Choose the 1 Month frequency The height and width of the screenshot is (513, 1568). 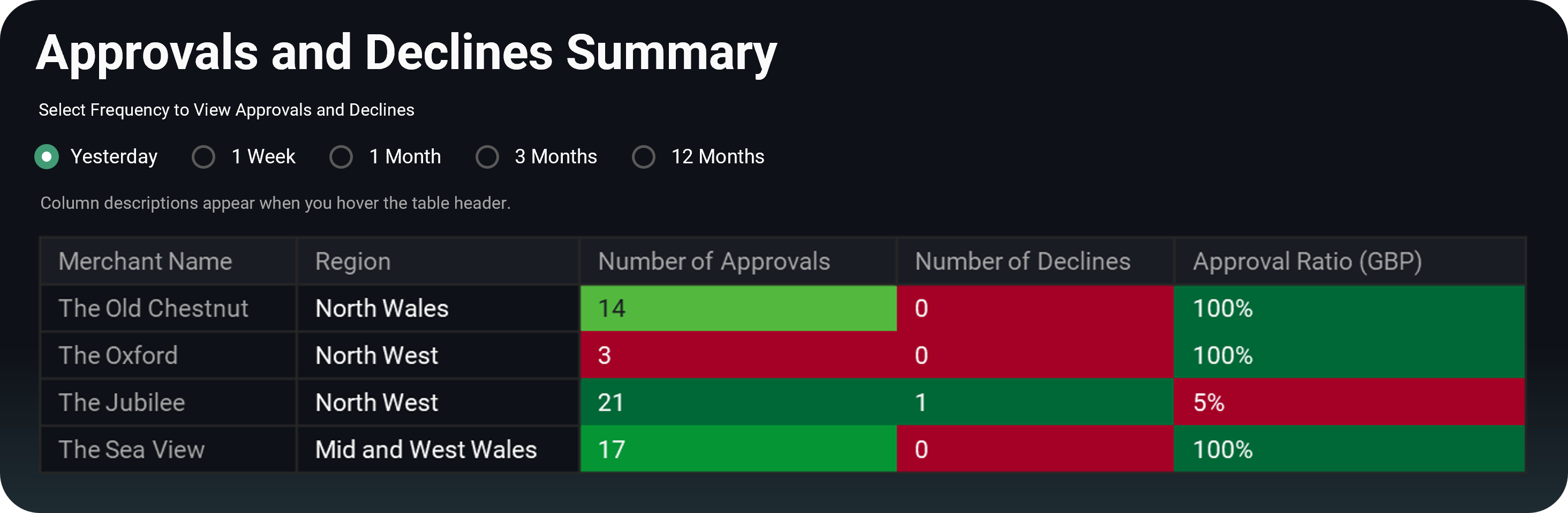click(x=341, y=156)
